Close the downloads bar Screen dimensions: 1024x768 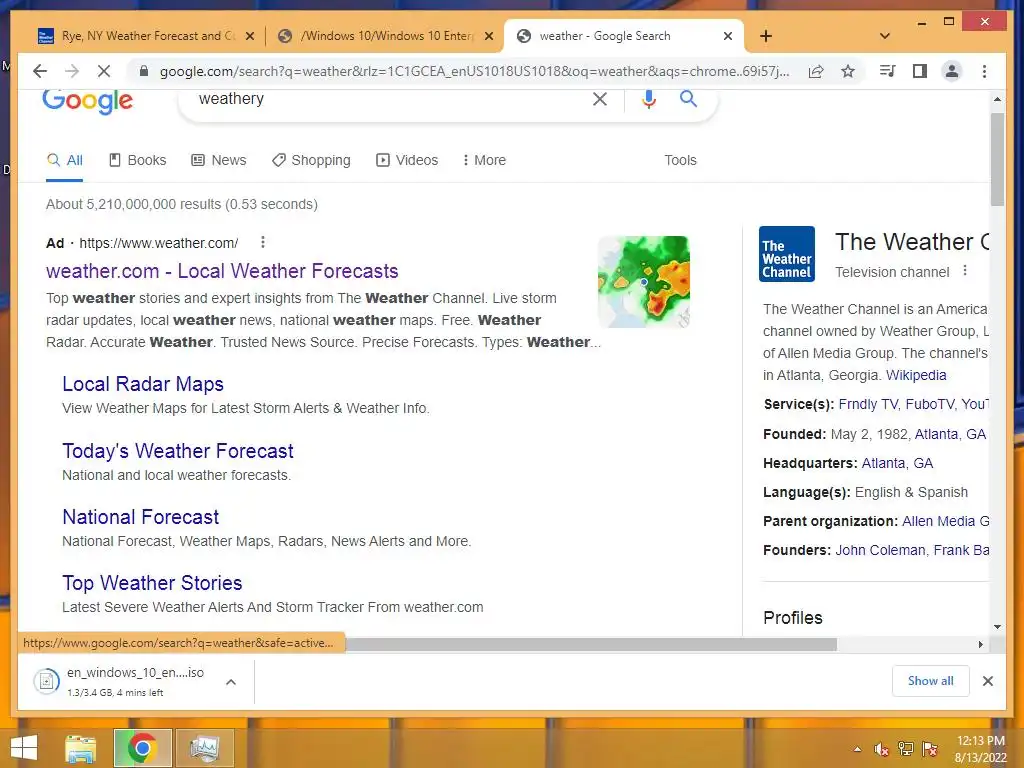pyautogui.click(x=987, y=681)
